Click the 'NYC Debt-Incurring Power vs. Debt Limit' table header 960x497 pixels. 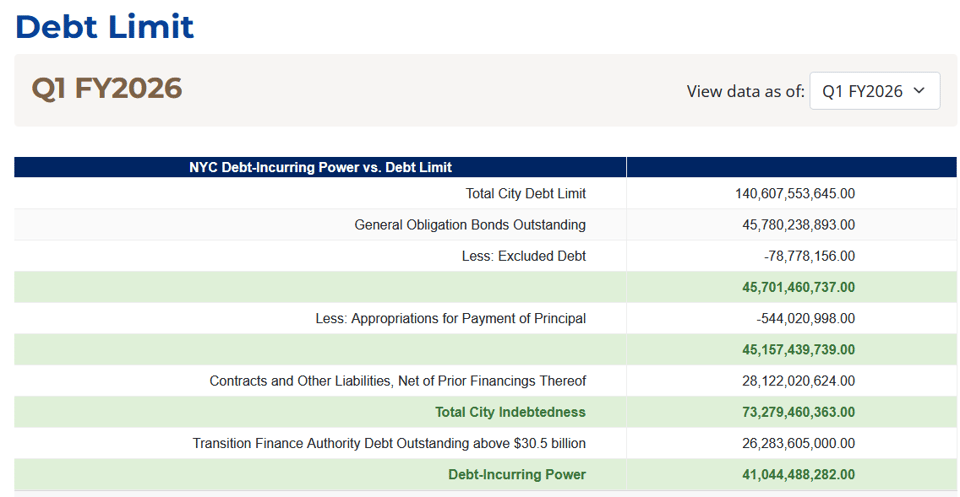click(320, 167)
